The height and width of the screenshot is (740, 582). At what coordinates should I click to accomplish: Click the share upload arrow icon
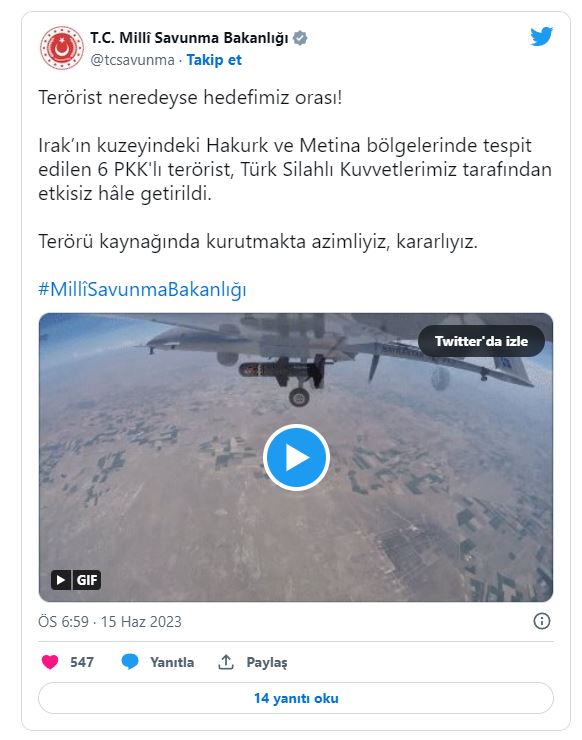pyautogui.click(x=226, y=662)
